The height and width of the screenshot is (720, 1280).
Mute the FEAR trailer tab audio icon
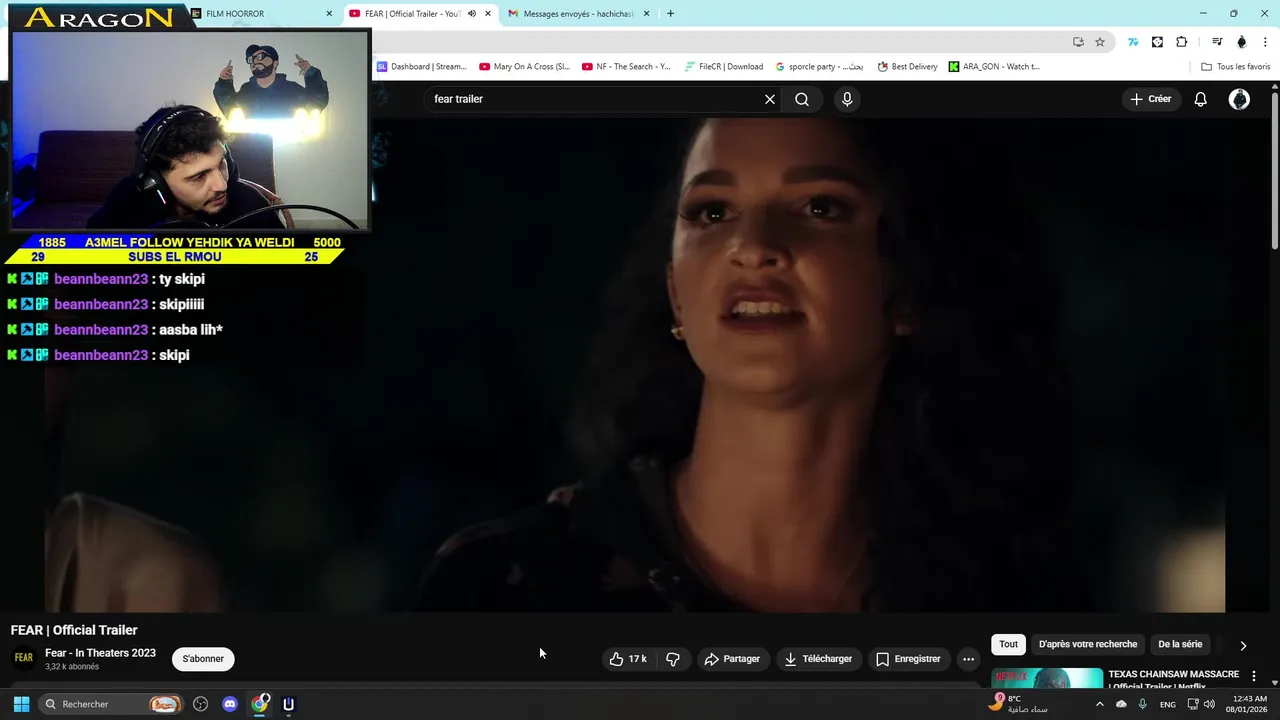472,14
